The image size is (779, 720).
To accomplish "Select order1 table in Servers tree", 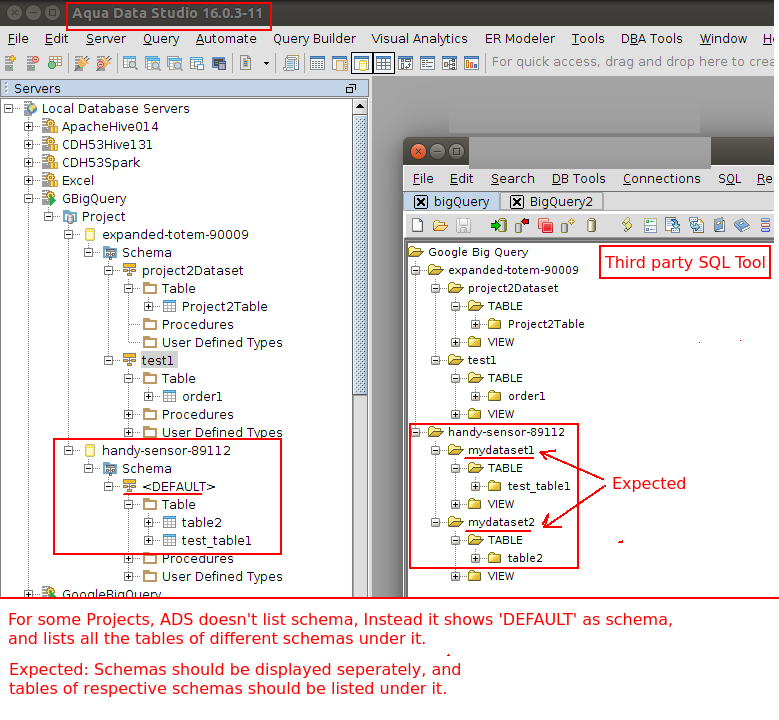I will coord(202,397).
